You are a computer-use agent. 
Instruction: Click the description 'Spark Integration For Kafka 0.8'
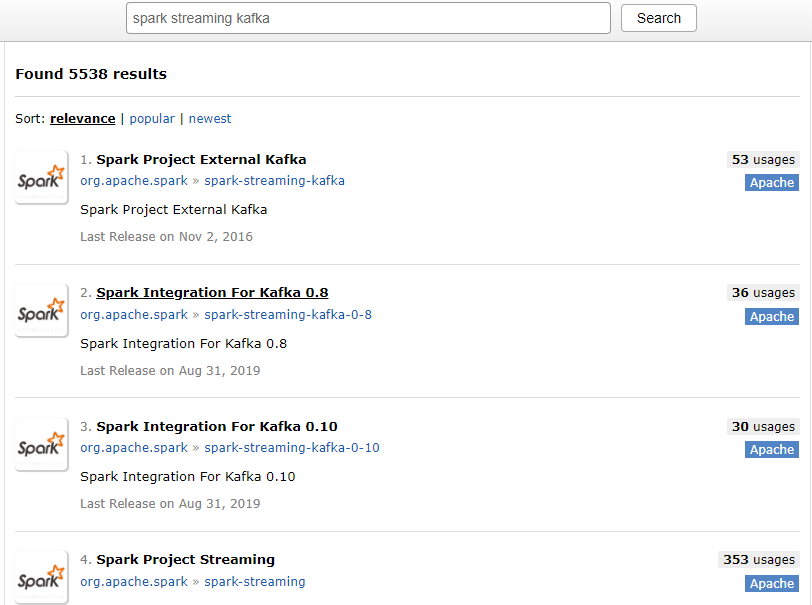[183, 343]
